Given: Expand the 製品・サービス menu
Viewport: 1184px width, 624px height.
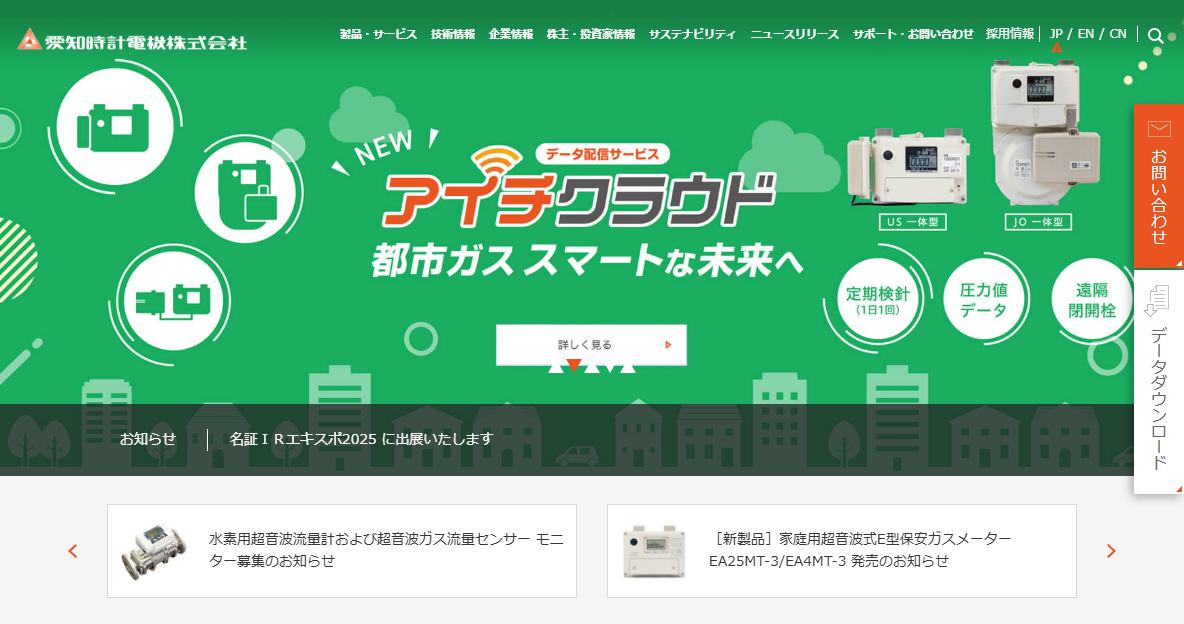Looking at the screenshot, I should point(378,34).
